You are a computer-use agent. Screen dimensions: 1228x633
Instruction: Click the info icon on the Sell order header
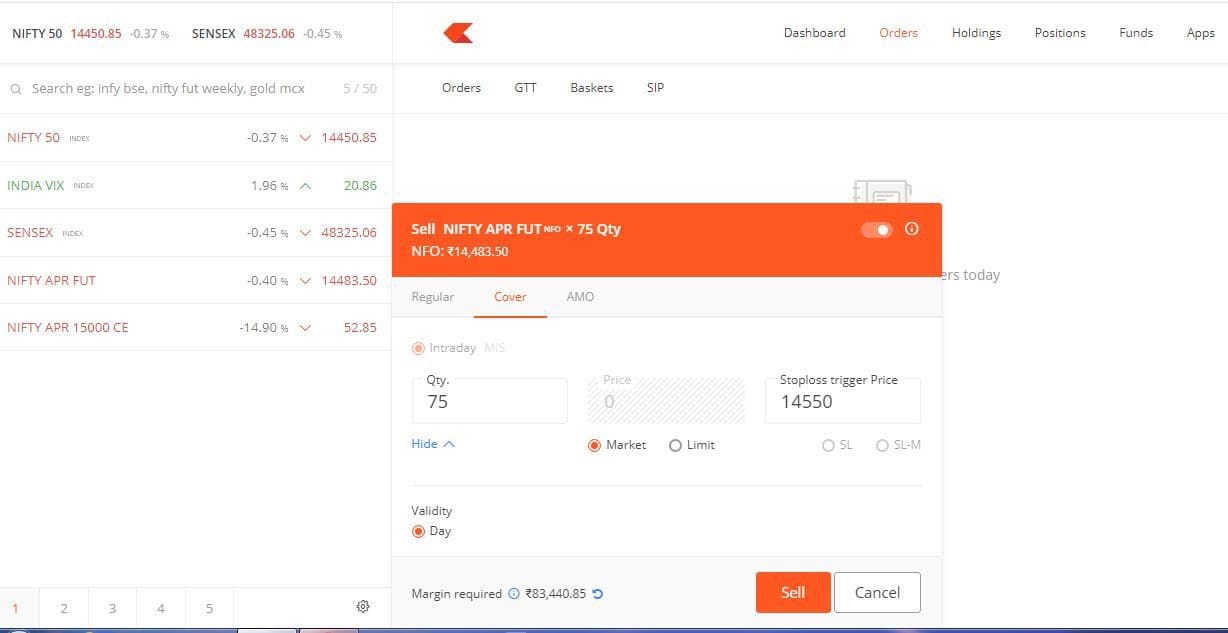point(911,229)
